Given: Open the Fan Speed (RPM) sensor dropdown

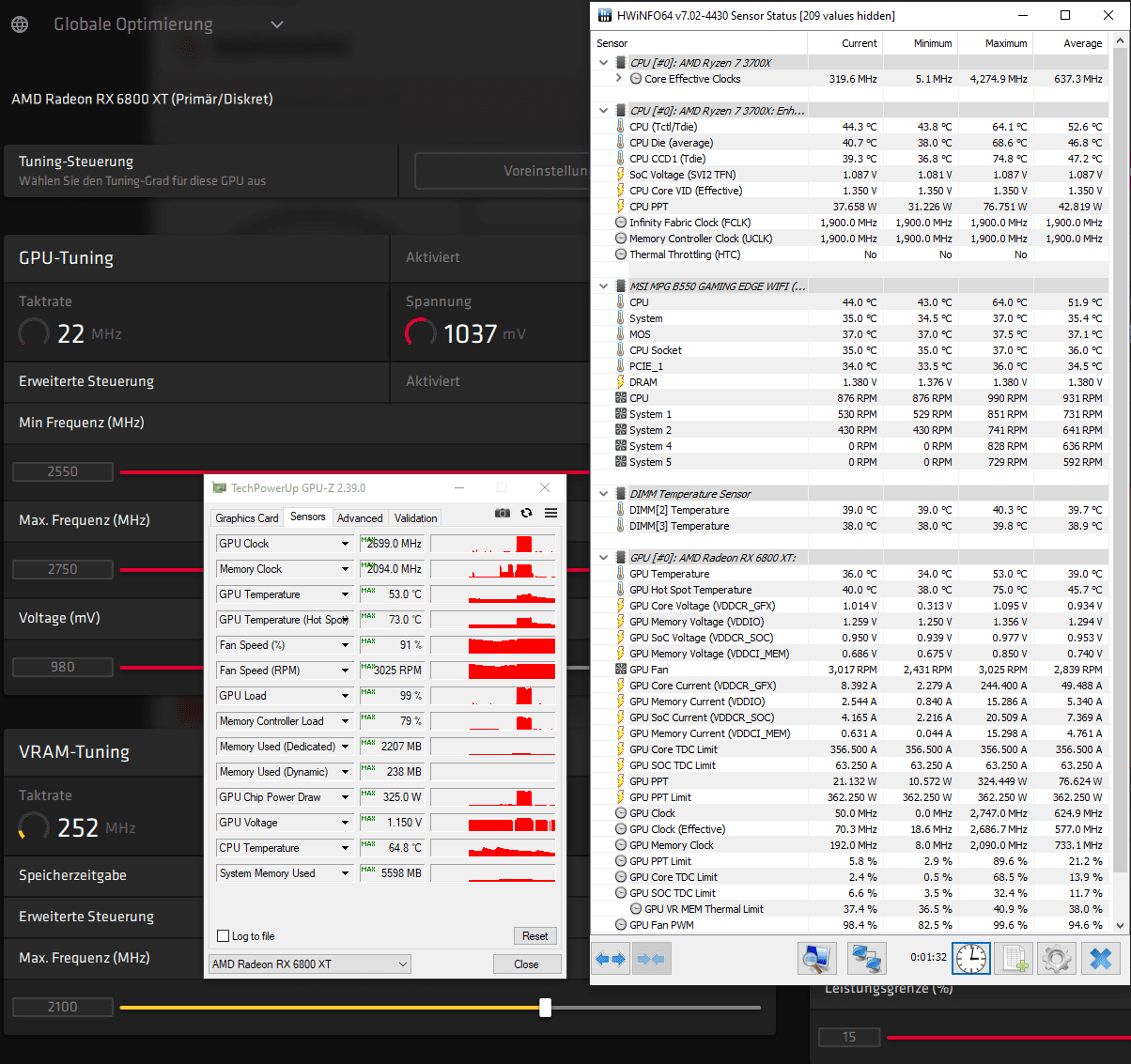Looking at the screenshot, I should (345, 671).
